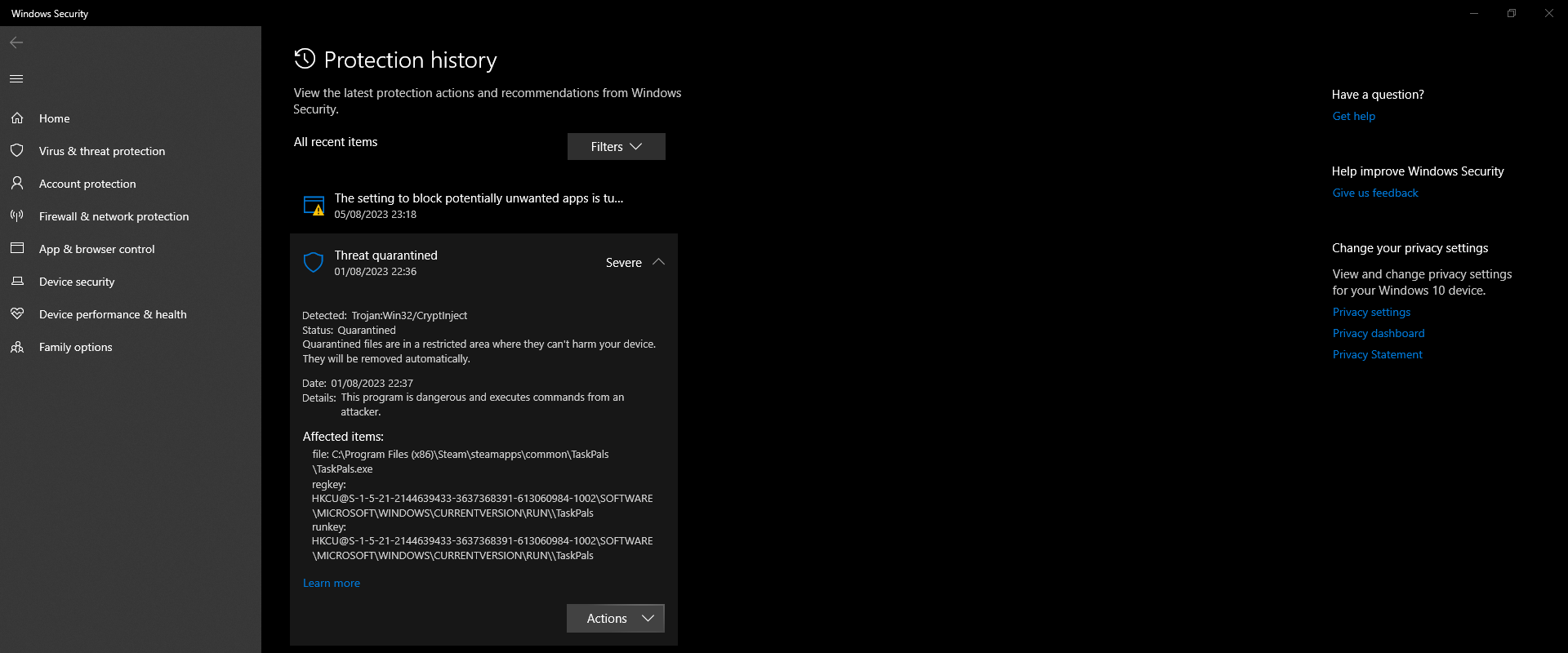Click the Virus & threat protection shield icon
This screenshot has height=653, width=1568.
pyautogui.click(x=17, y=151)
